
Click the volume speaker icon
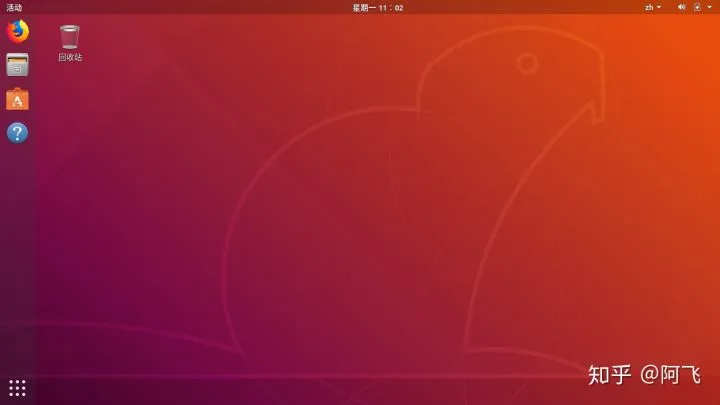click(681, 7)
